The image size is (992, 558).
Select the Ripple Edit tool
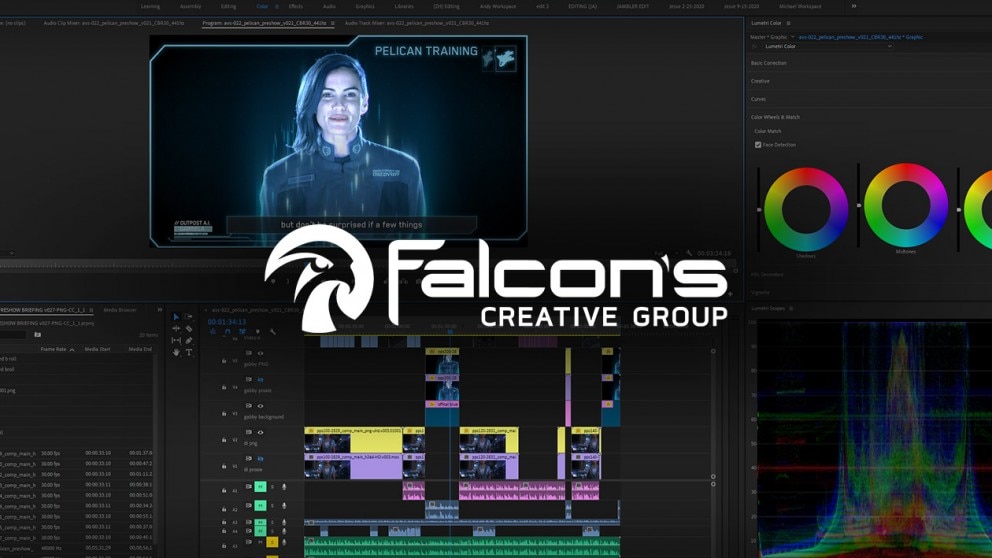pos(176,328)
